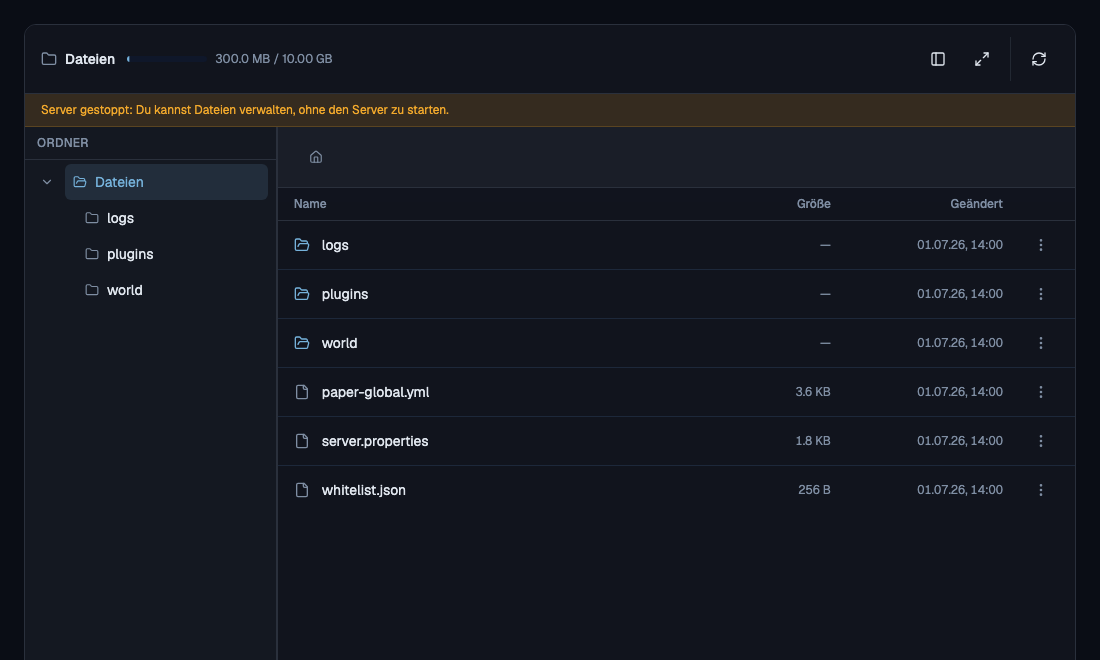1100x660 pixels.
Task: Sort by Geändert column header
Action: coord(976,204)
